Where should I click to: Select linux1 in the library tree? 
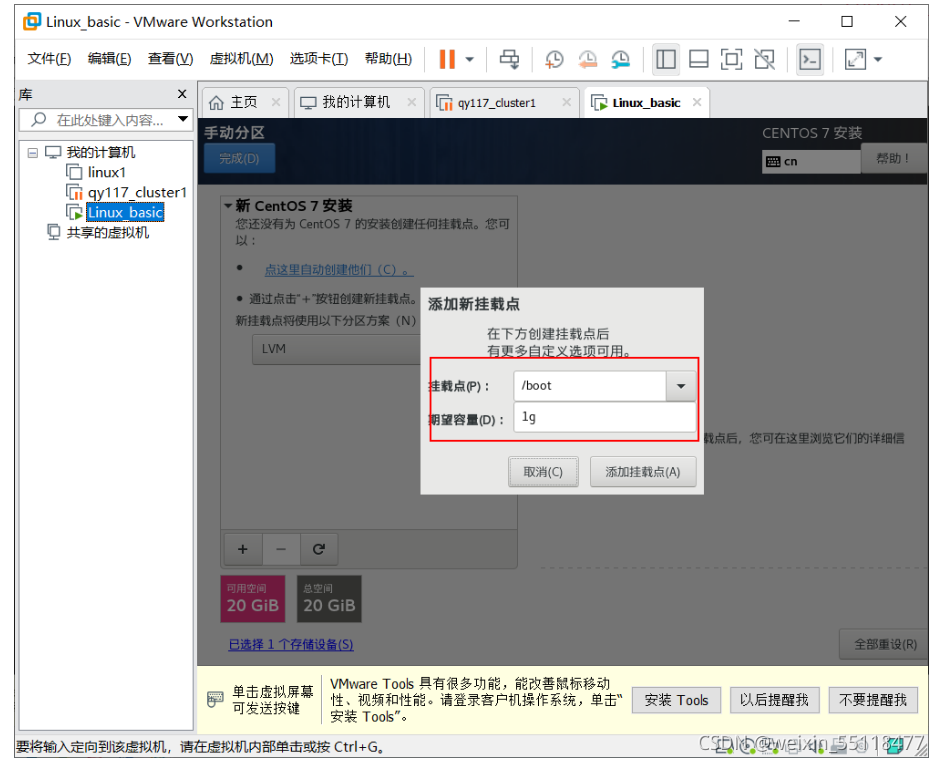point(106,173)
